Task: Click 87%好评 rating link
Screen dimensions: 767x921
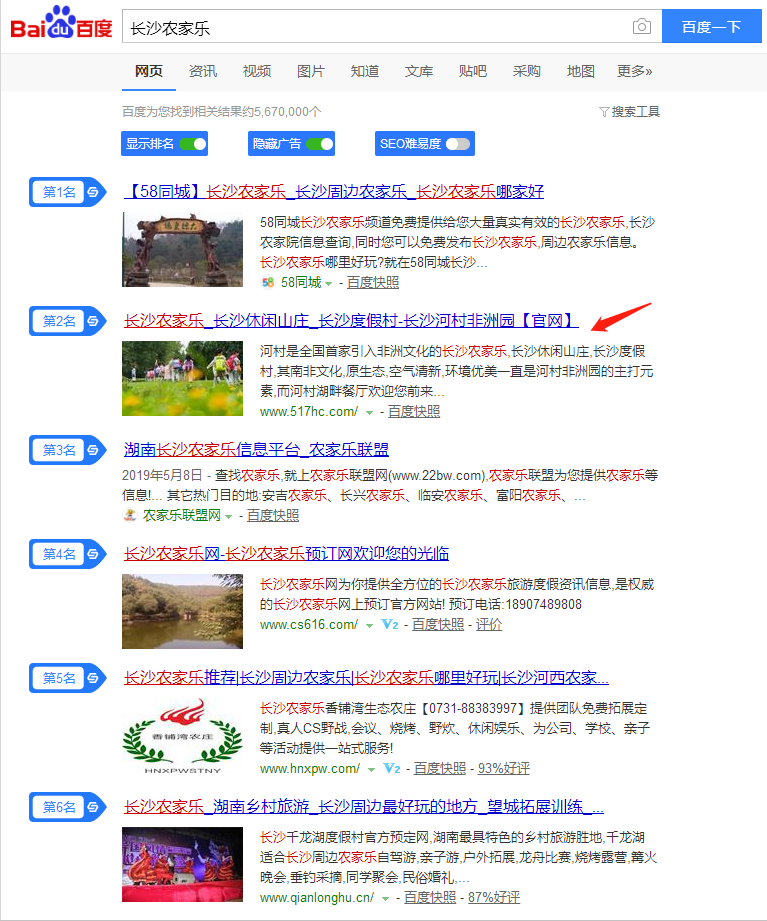Action: coord(493,898)
